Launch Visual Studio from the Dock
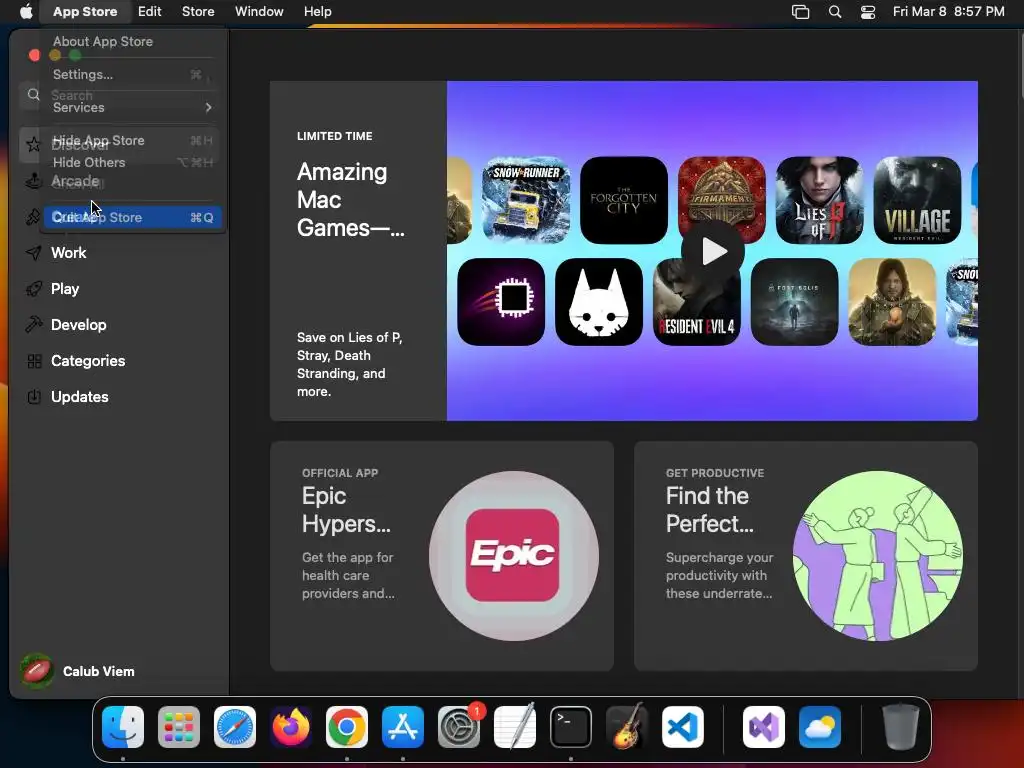 [x=764, y=727]
